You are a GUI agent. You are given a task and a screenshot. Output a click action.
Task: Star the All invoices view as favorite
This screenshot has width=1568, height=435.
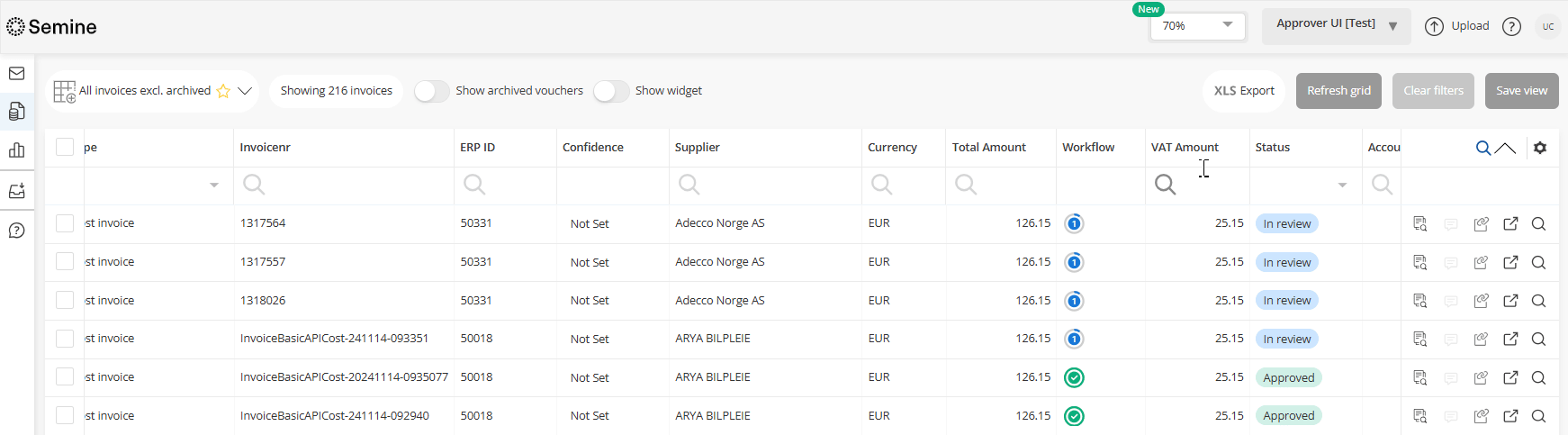[x=223, y=91]
